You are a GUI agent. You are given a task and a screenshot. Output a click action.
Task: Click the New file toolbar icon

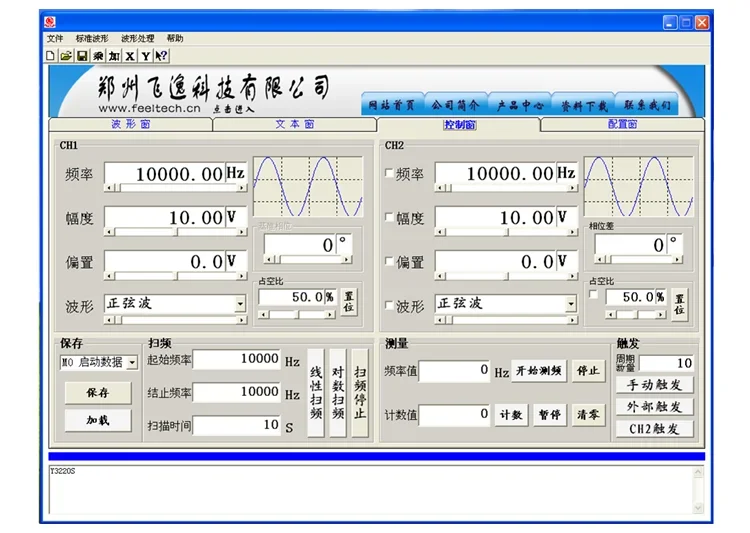pos(50,56)
